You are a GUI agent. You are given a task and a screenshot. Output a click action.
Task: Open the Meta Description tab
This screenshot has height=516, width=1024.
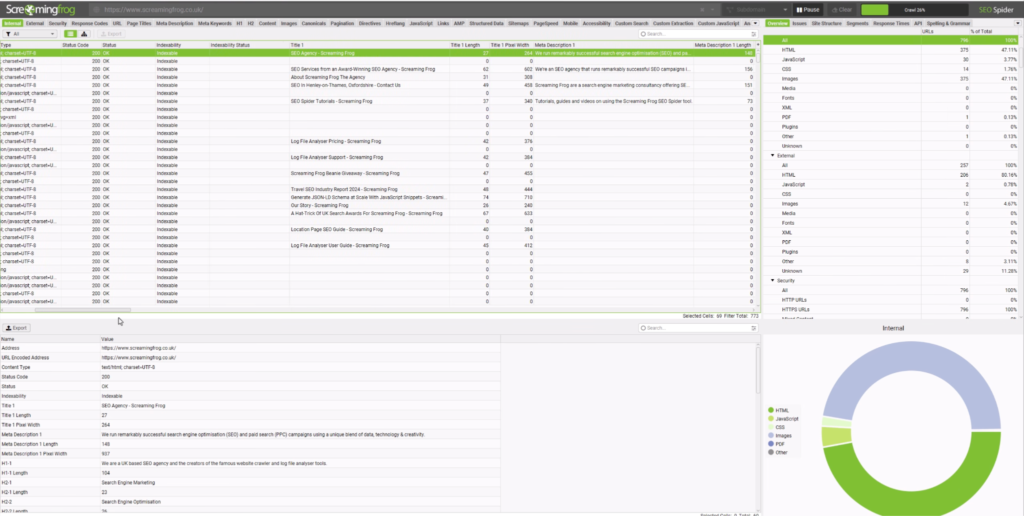pyautogui.click(x=174, y=24)
